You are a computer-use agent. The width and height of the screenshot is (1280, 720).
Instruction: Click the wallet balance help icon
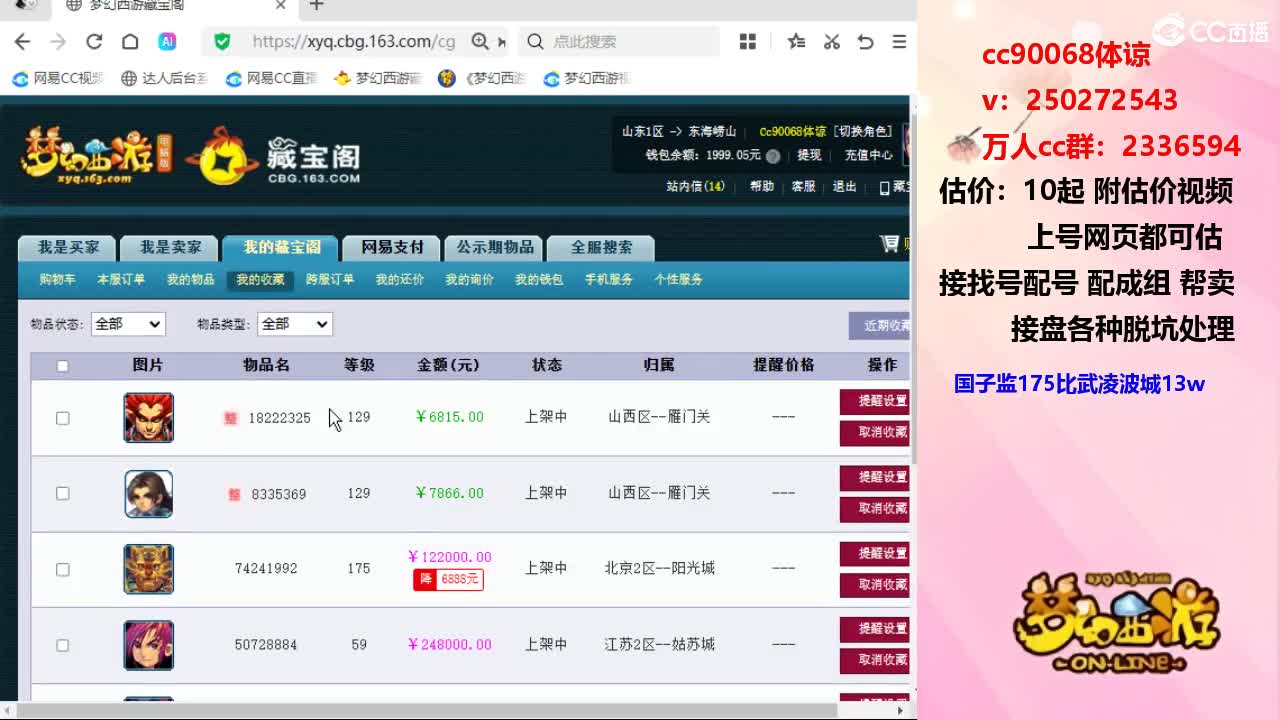pyautogui.click(x=773, y=156)
